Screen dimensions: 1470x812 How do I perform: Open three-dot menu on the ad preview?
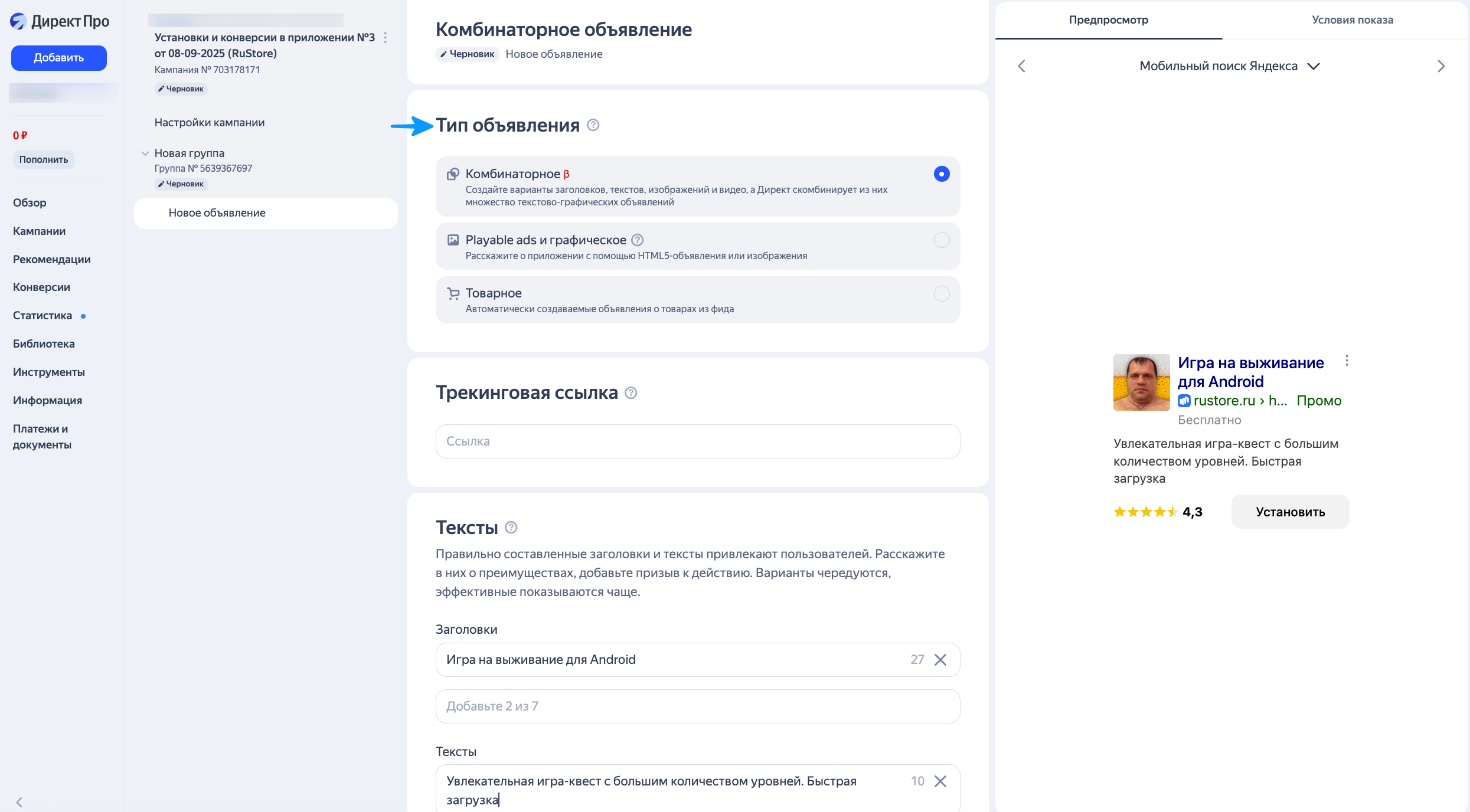[1347, 361]
